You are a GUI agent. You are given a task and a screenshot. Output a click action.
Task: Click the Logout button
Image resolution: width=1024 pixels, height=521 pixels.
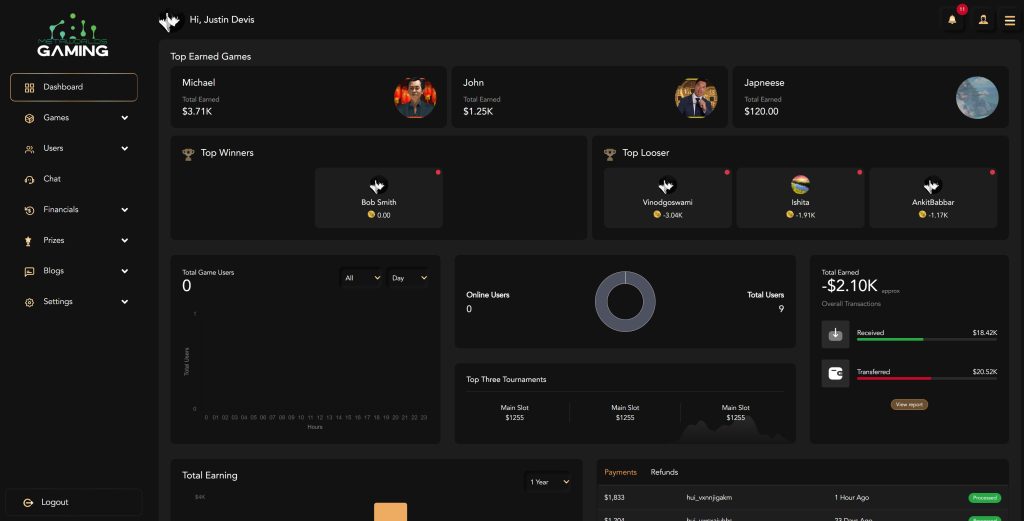click(x=74, y=503)
